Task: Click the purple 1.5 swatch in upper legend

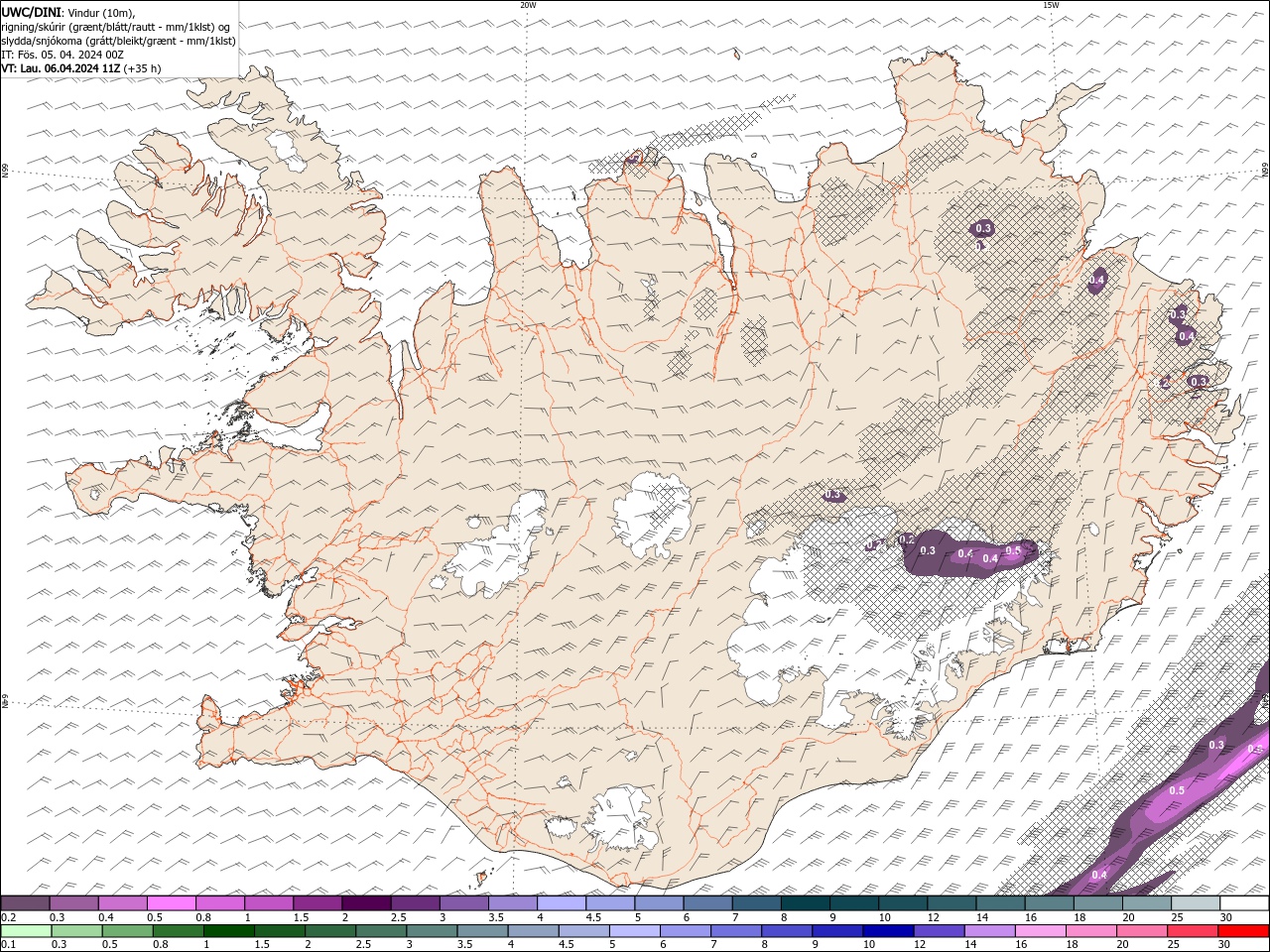Action: point(317,903)
